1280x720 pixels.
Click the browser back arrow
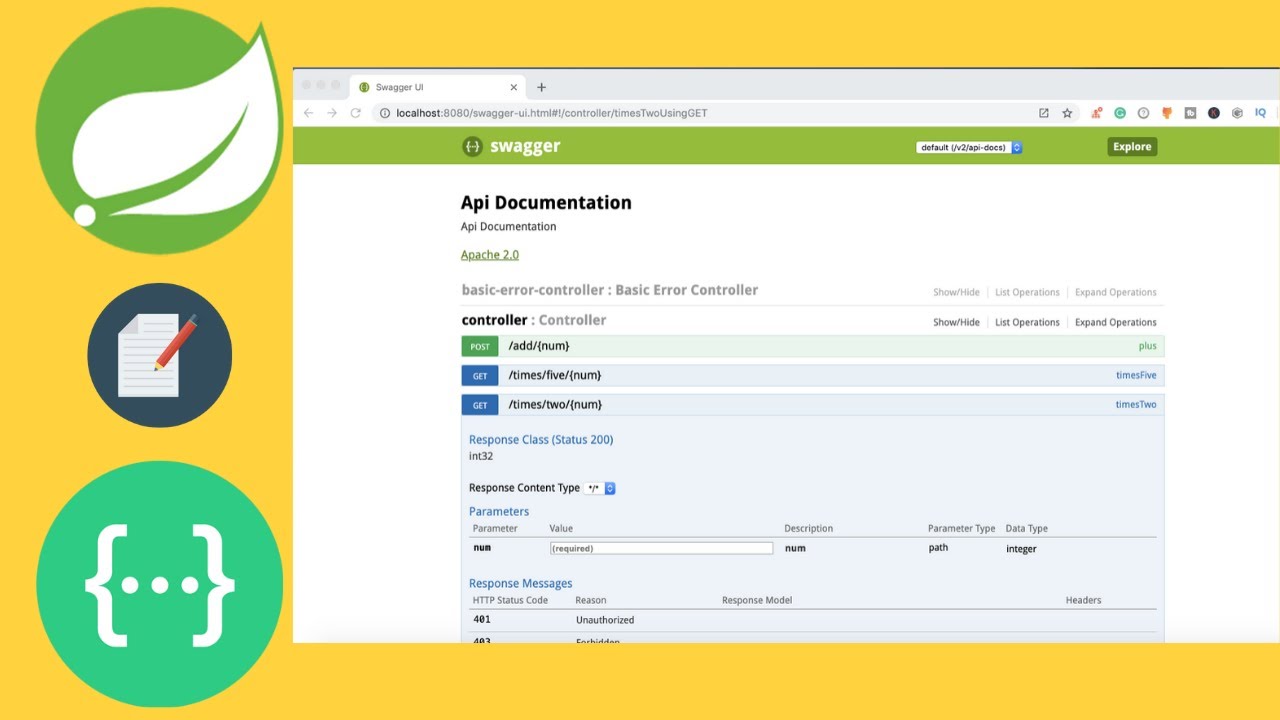(x=308, y=113)
